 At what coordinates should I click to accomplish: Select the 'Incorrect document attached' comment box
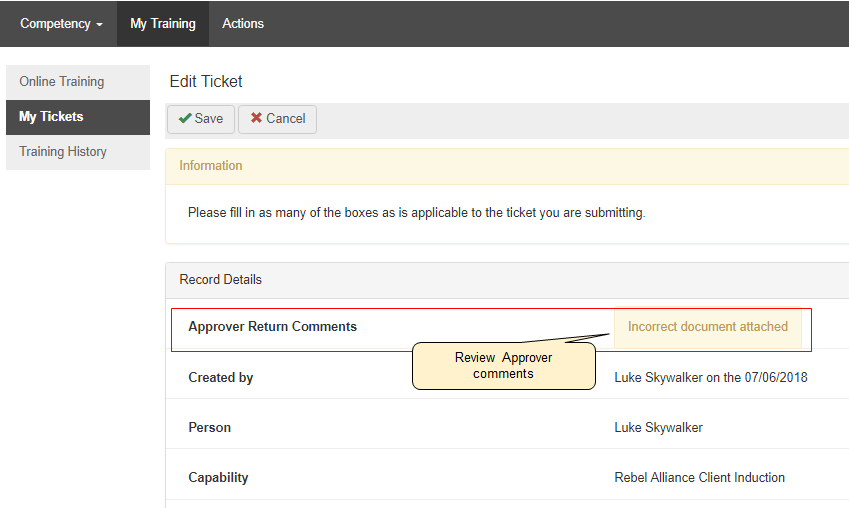707,327
